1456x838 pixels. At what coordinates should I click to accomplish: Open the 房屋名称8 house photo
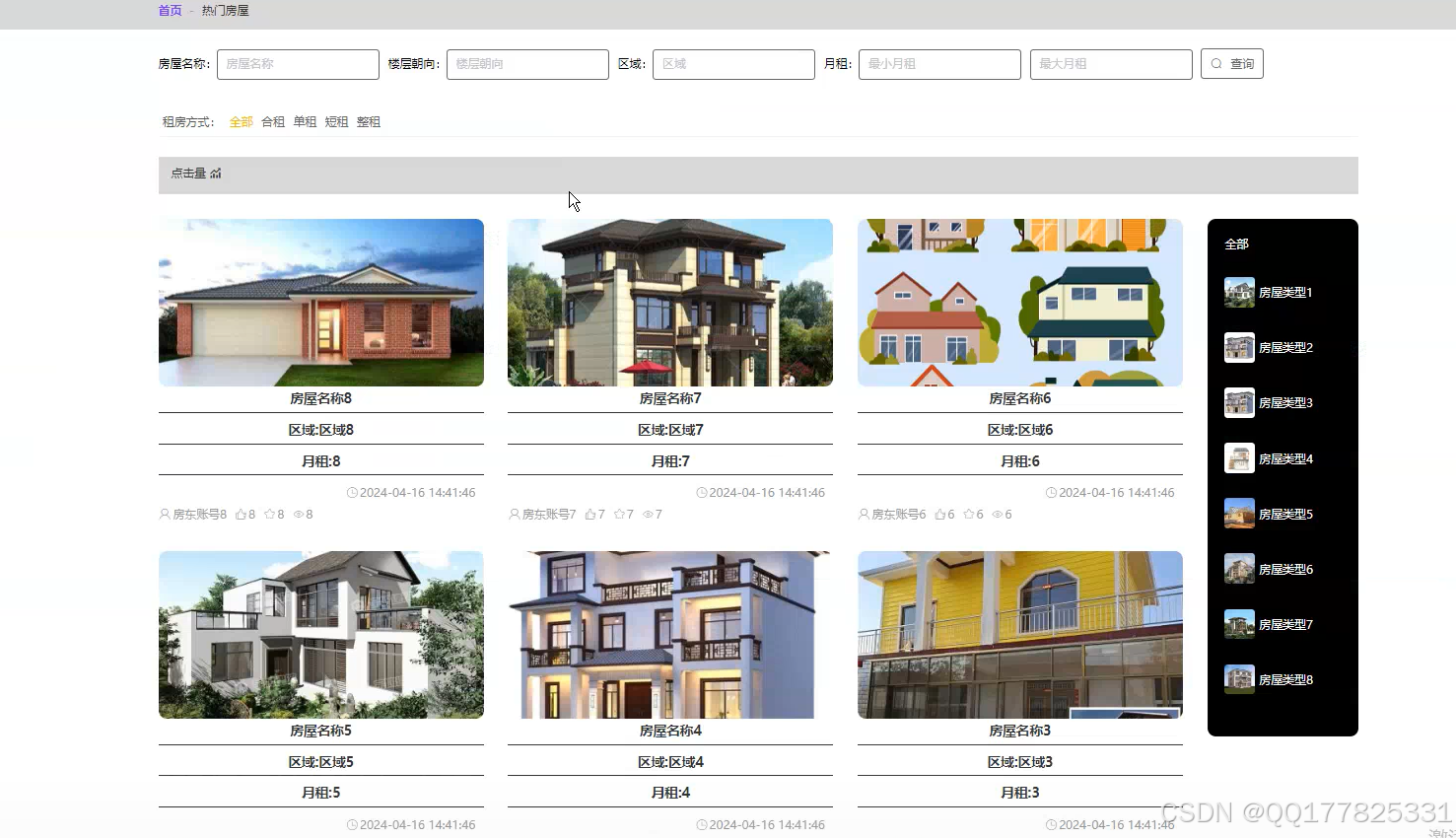click(321, 303)
